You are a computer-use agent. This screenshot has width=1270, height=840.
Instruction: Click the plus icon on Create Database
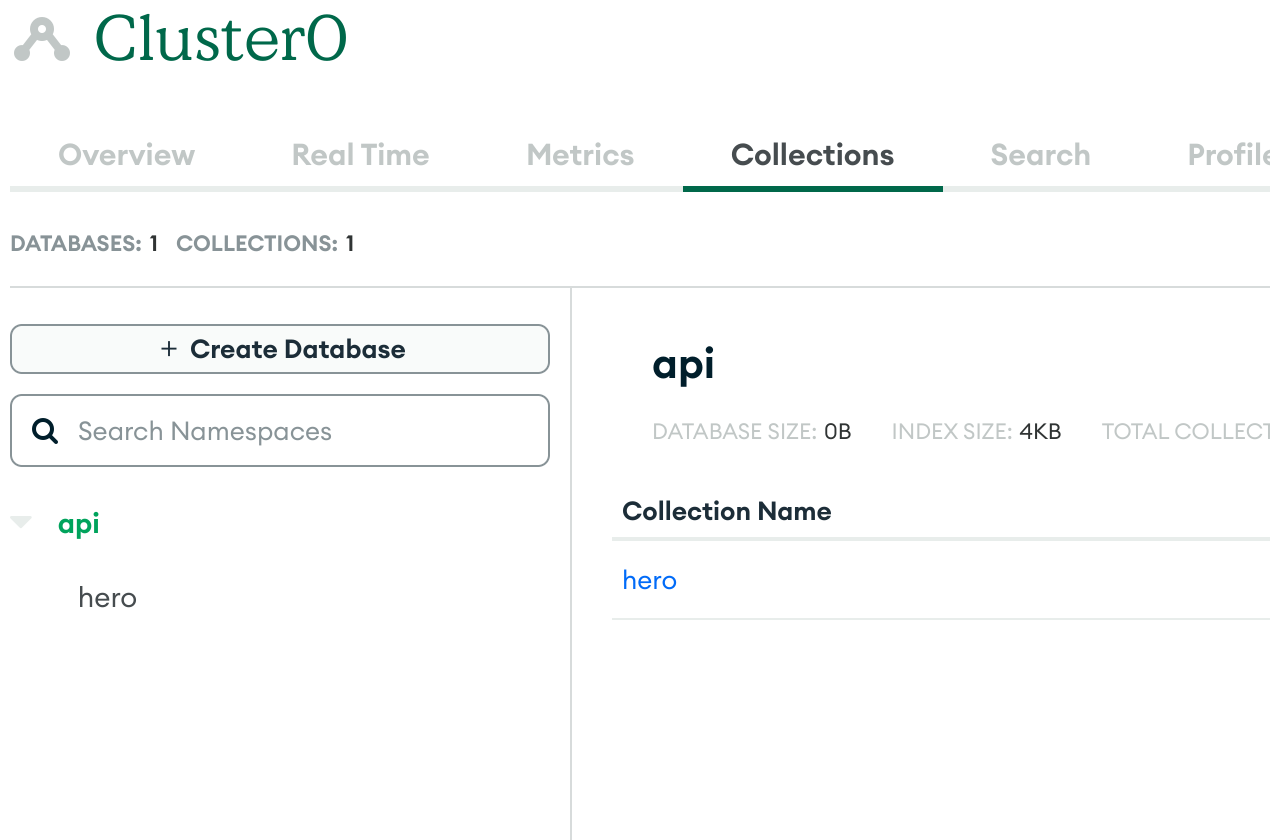pyautogui.click(x=168, y=349)
